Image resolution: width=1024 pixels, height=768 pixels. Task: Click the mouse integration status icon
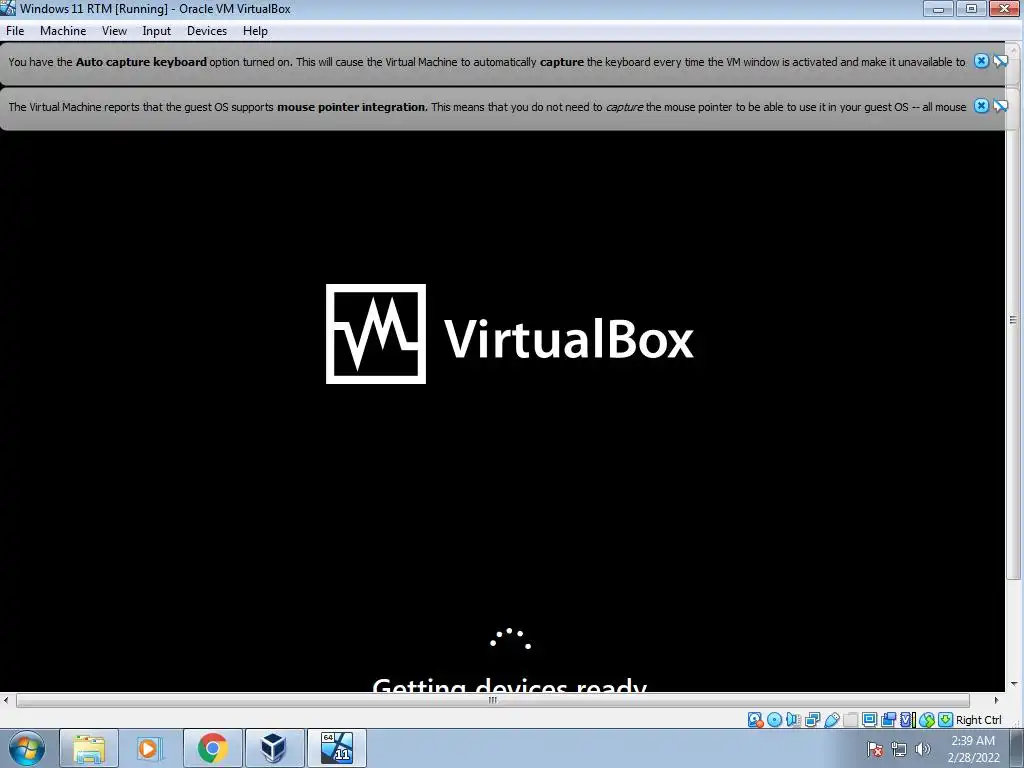926,720
